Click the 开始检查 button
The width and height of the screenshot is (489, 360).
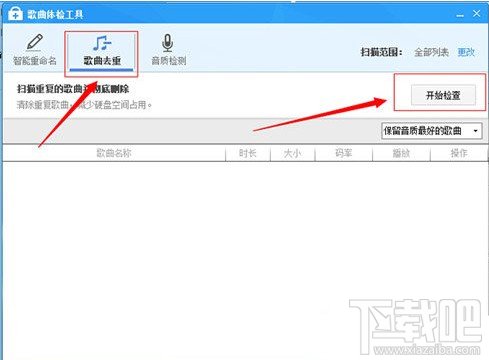pos(443,95)
